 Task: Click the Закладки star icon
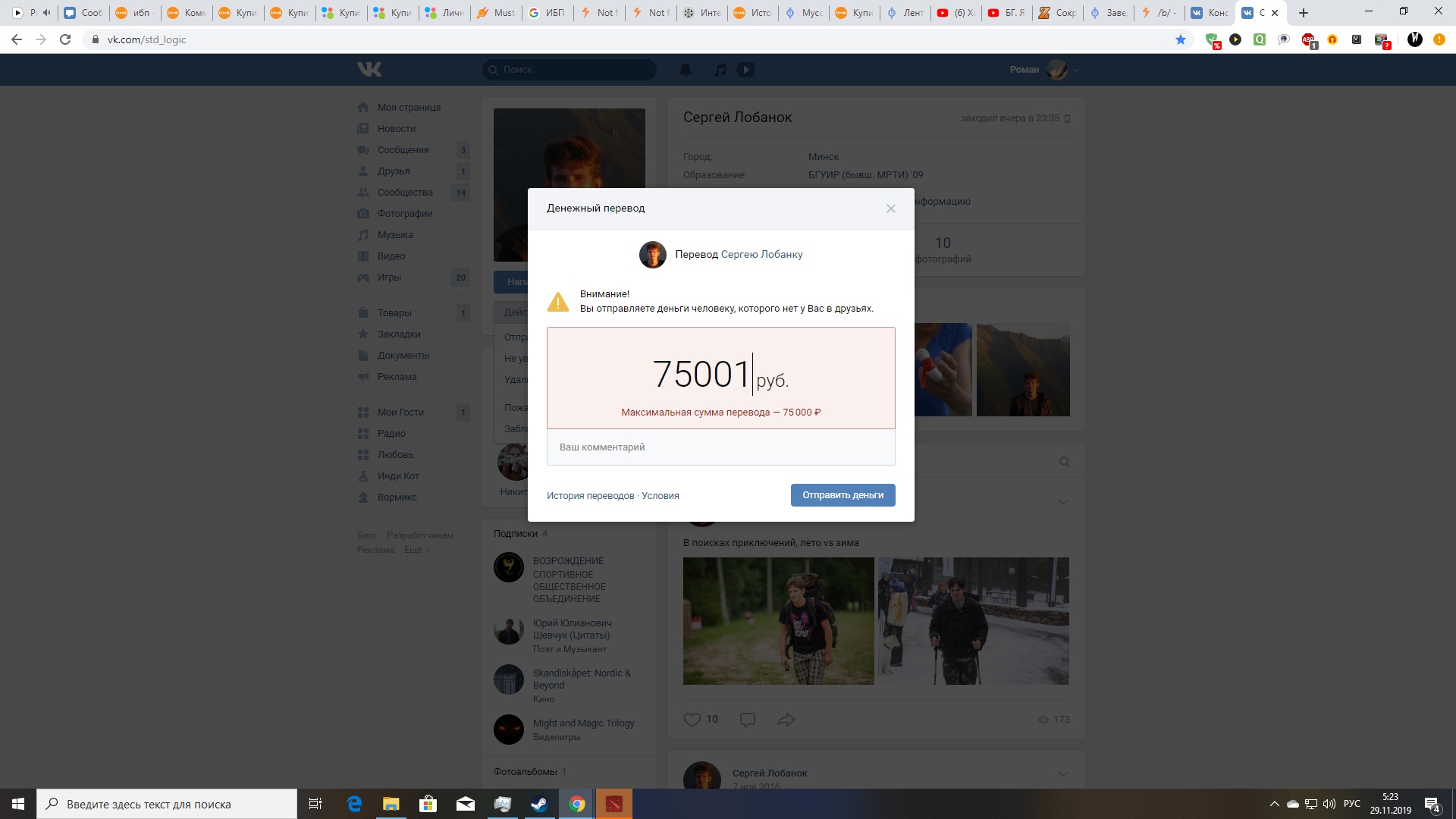(x=363, y=334)
